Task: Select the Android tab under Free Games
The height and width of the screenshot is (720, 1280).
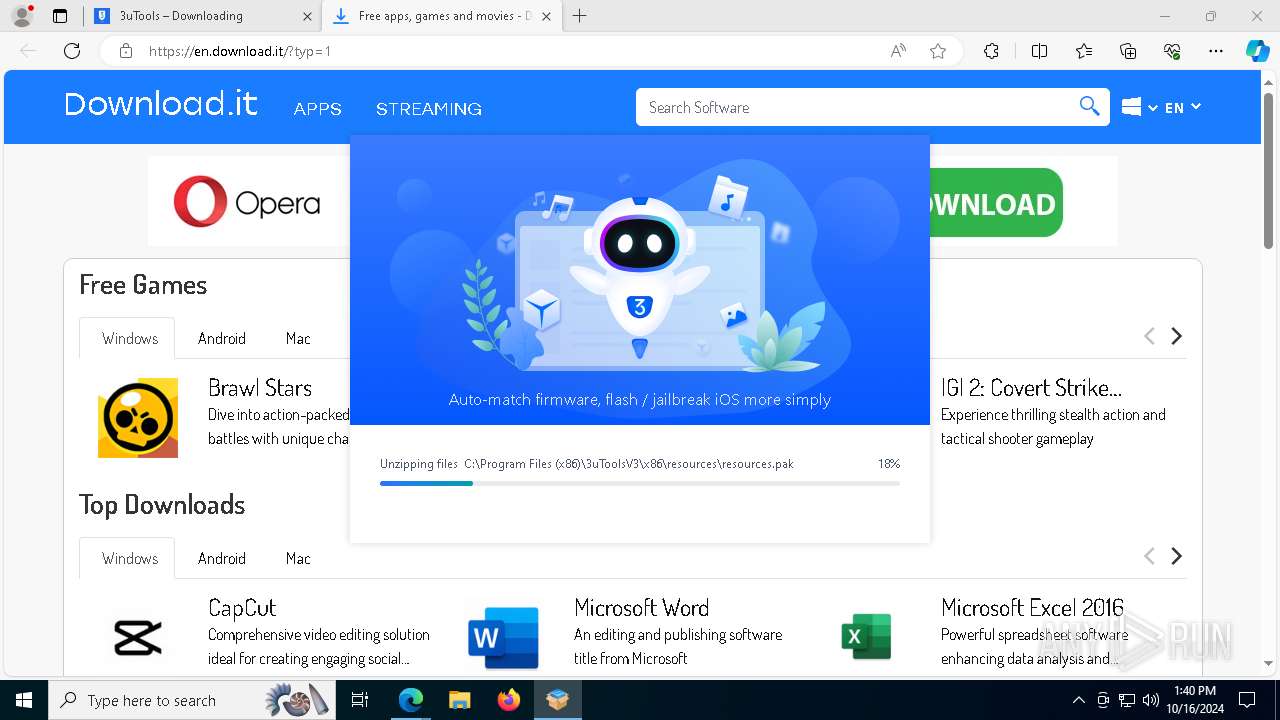Action: 222,338
